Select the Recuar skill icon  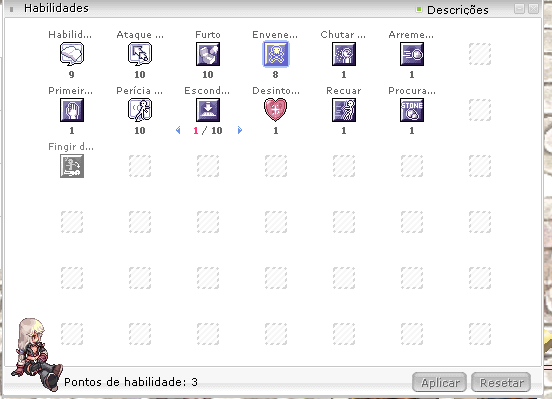pyautogui.click(x=344, y=110)
